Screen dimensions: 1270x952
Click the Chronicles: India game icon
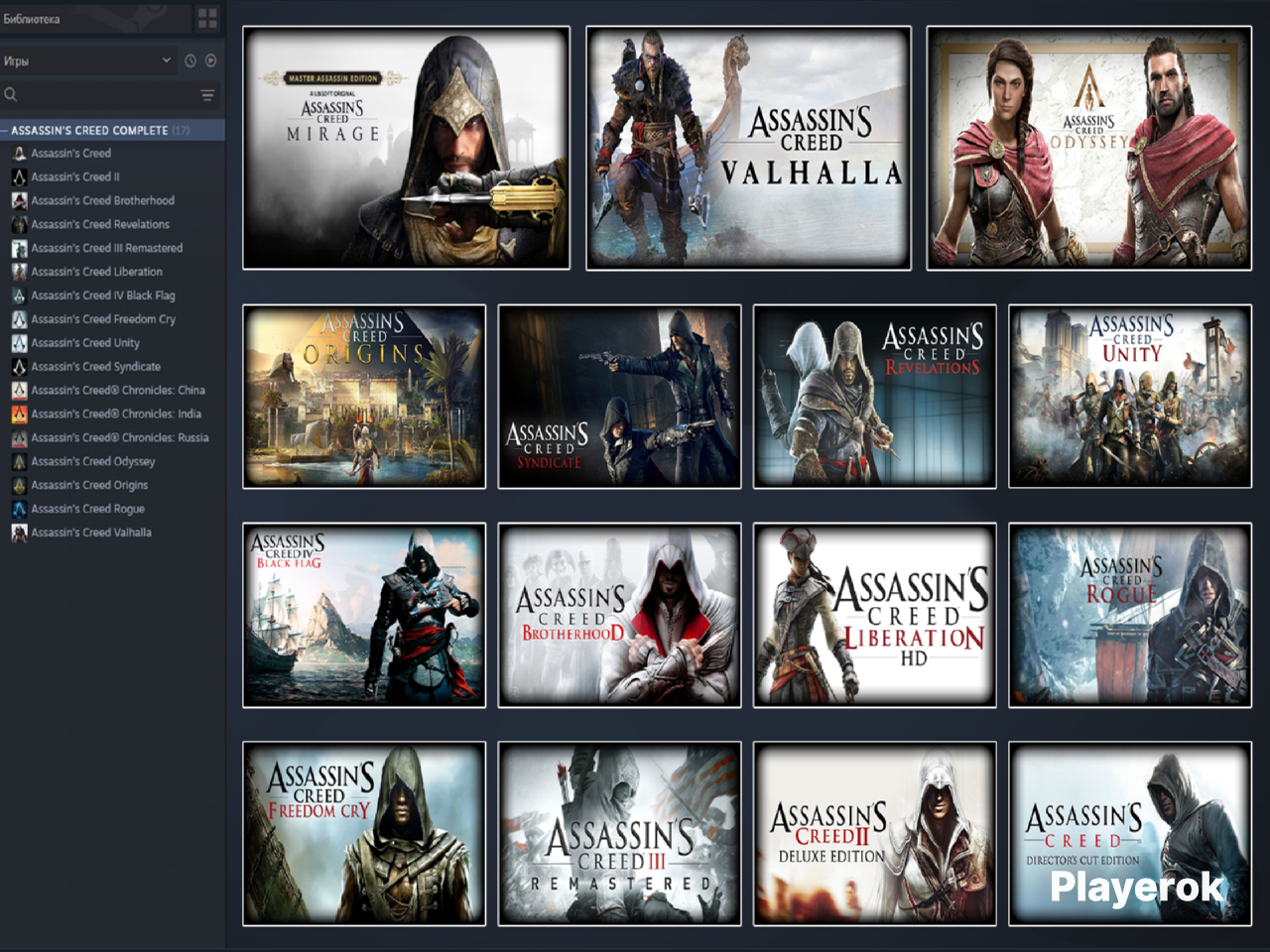pyautogui.click(x=19, y=415)
